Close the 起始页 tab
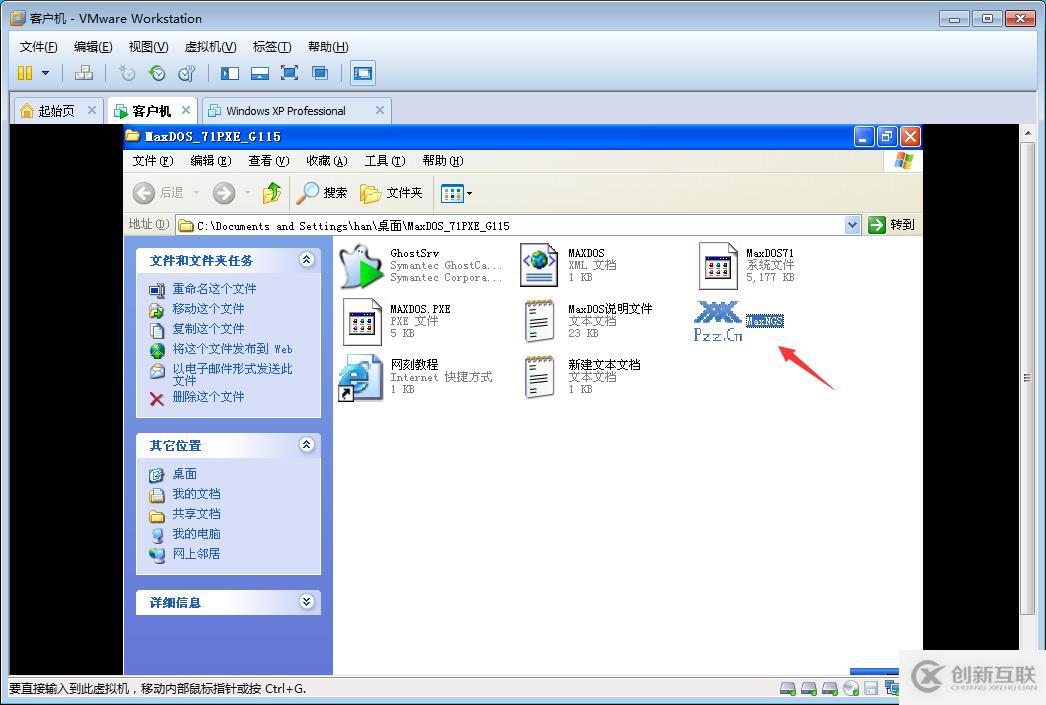Viewport: 1046px width, 705px height. (x=92, y=110)
